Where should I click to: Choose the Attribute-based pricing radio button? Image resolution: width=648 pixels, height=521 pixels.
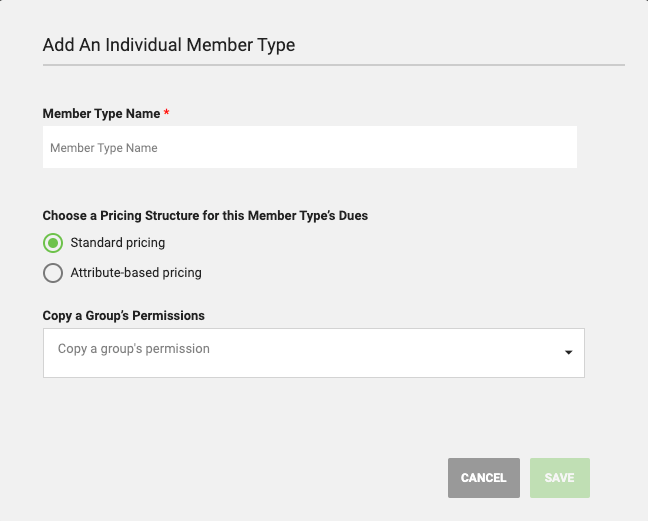53,273
